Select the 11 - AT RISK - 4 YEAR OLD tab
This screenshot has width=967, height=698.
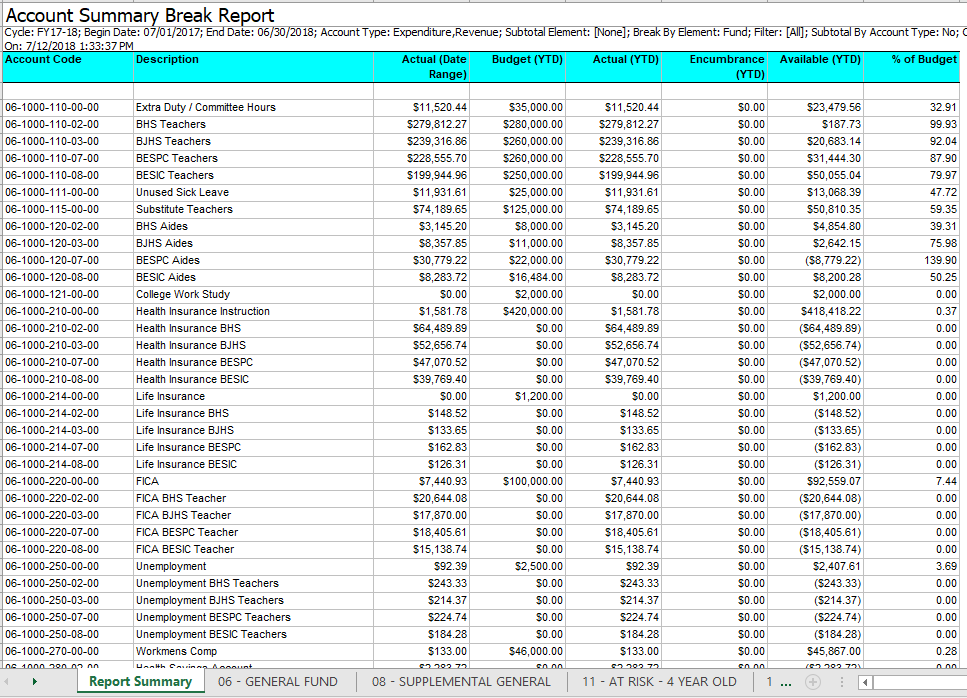pos(659,682)
